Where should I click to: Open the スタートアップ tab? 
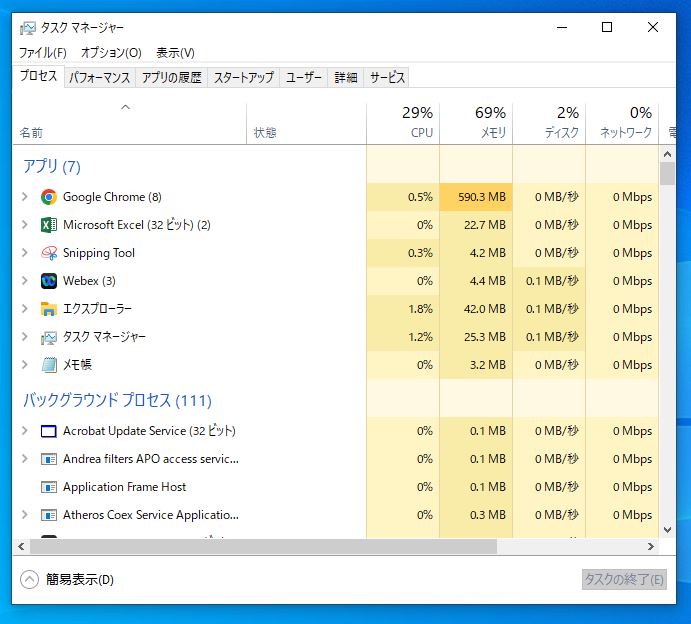[243, 77]
